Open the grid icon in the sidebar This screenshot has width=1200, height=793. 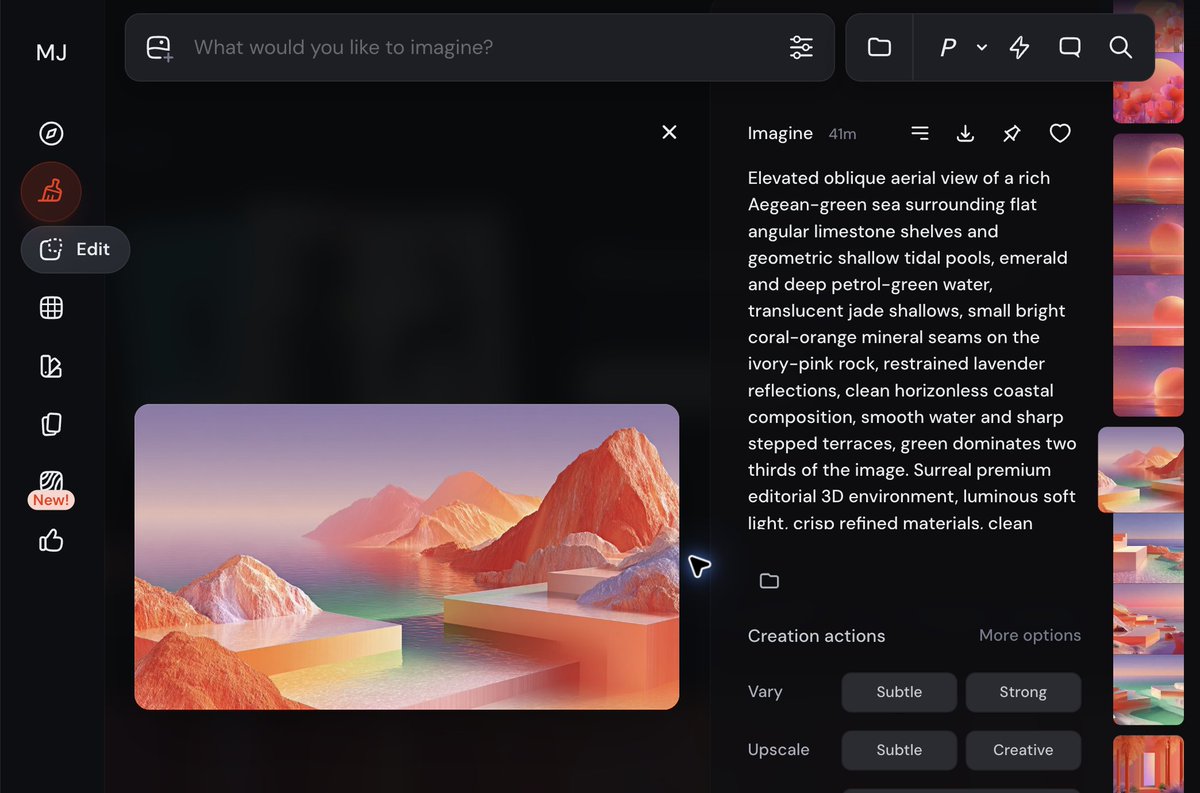click(x=51, y=308)
